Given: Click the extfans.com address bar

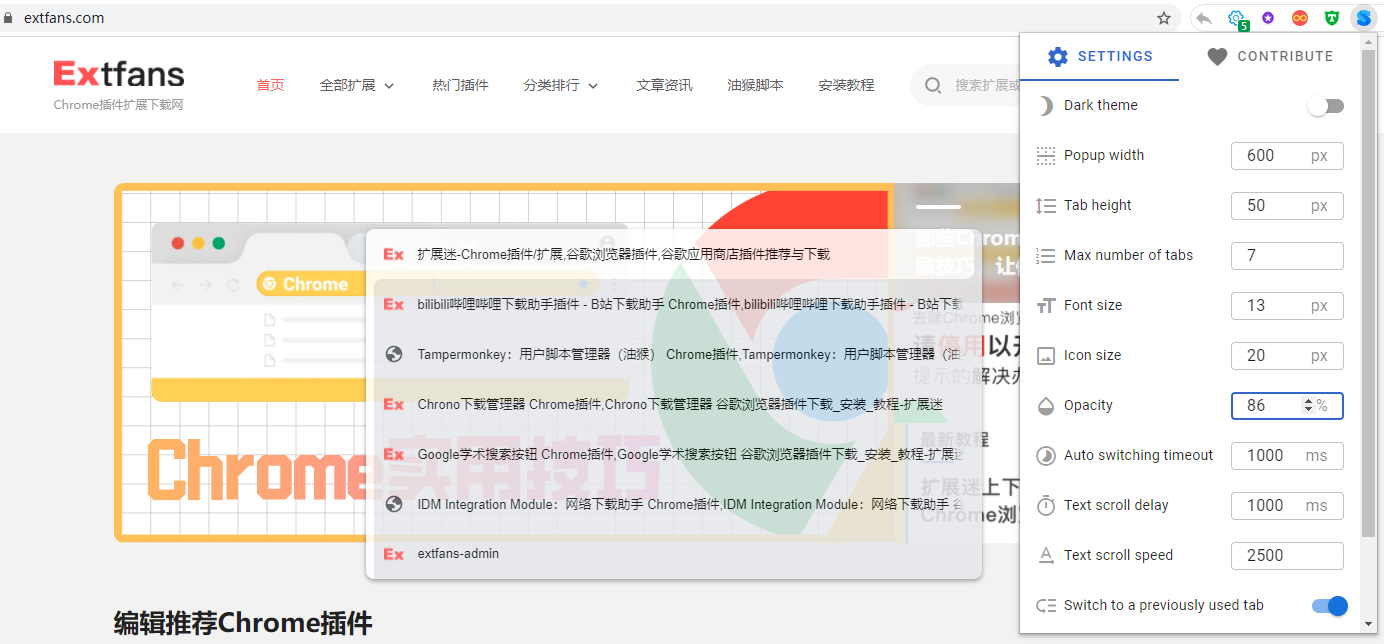Looking at the screenshot, I should click(590, 18).
